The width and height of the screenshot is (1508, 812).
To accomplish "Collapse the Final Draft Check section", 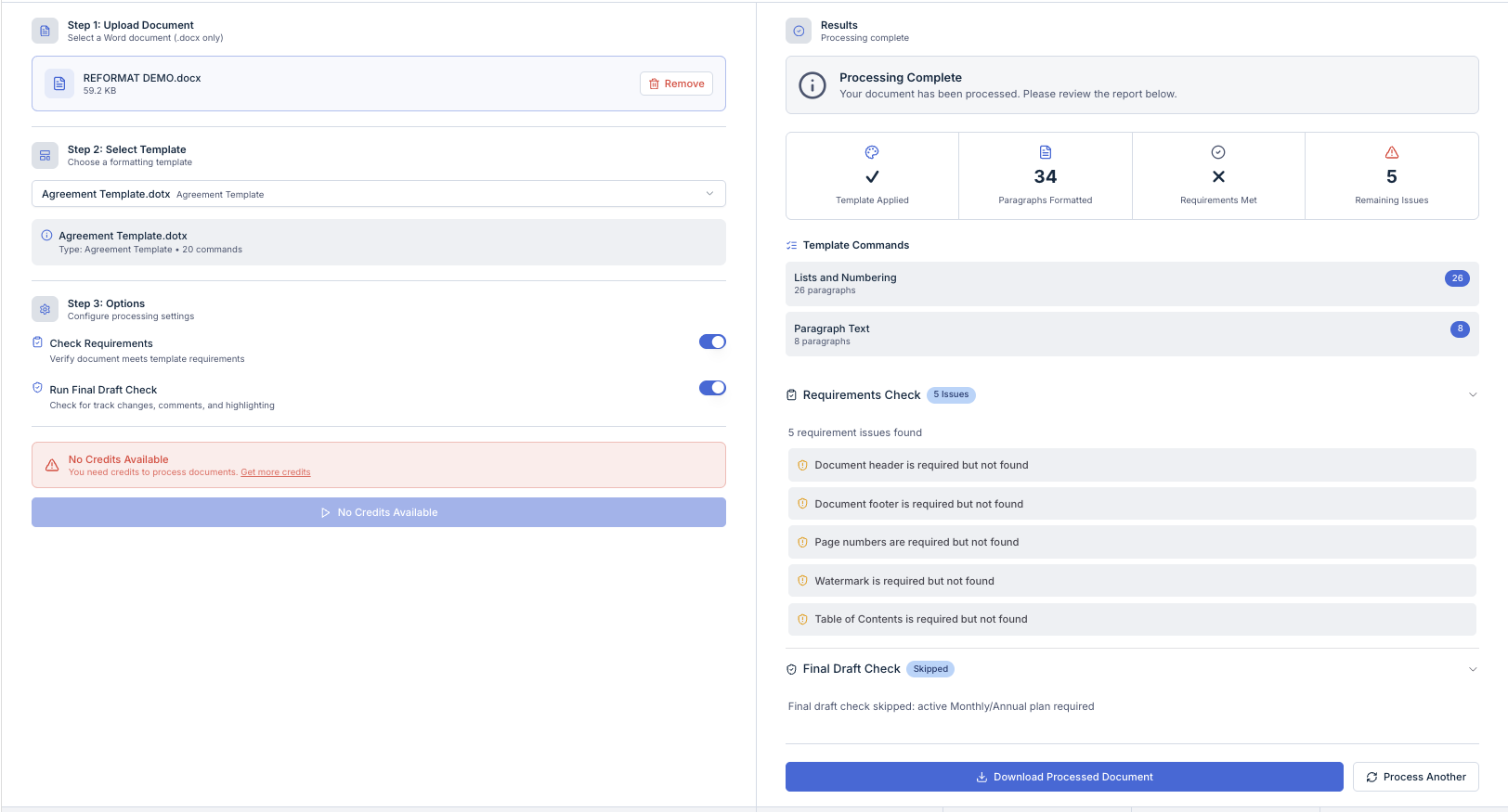I will coord(1472,669).
